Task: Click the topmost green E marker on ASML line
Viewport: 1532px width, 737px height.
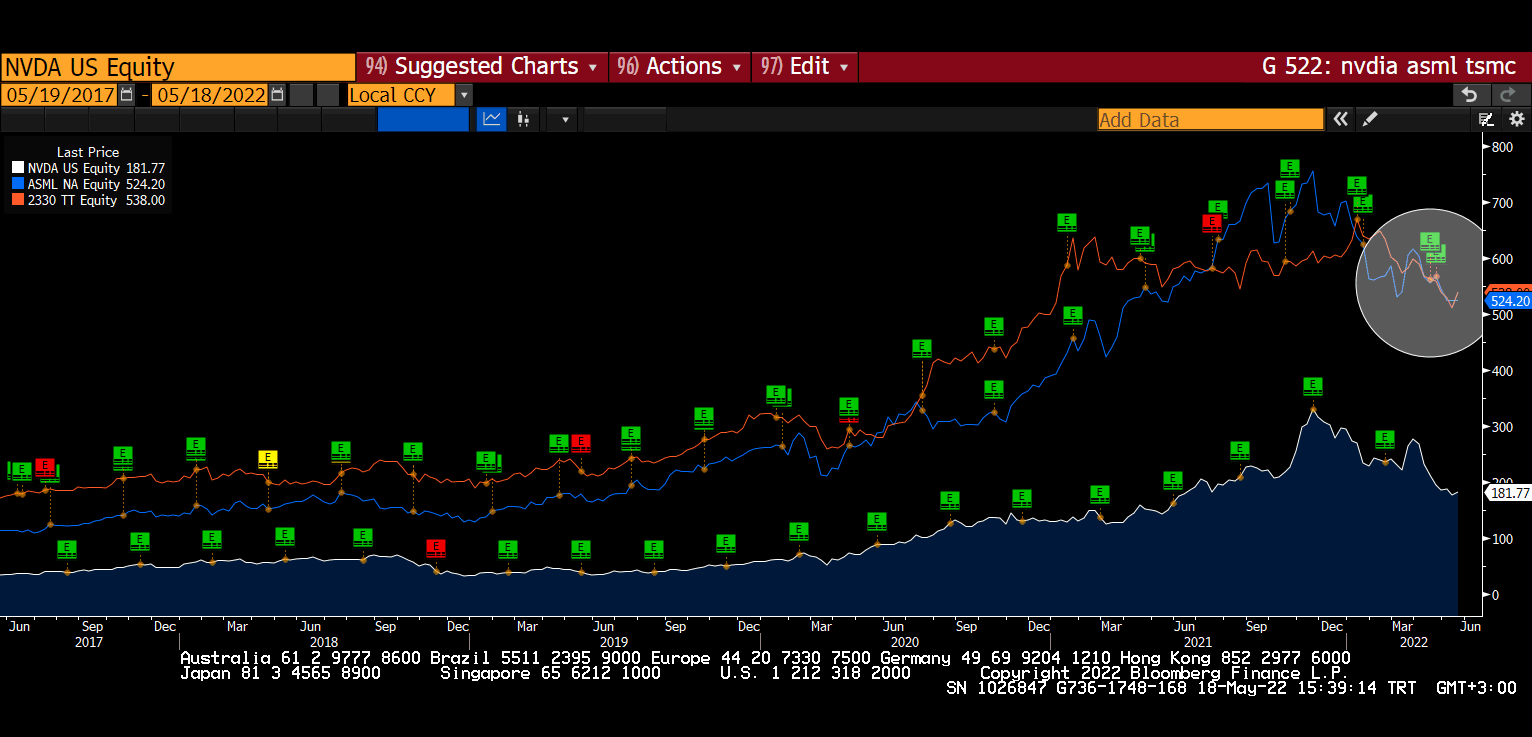Action: [1290, 168]
